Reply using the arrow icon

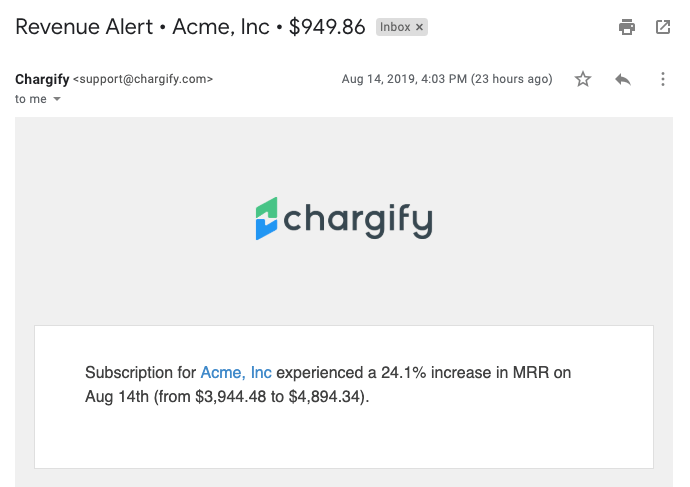[x=623, y=79]
